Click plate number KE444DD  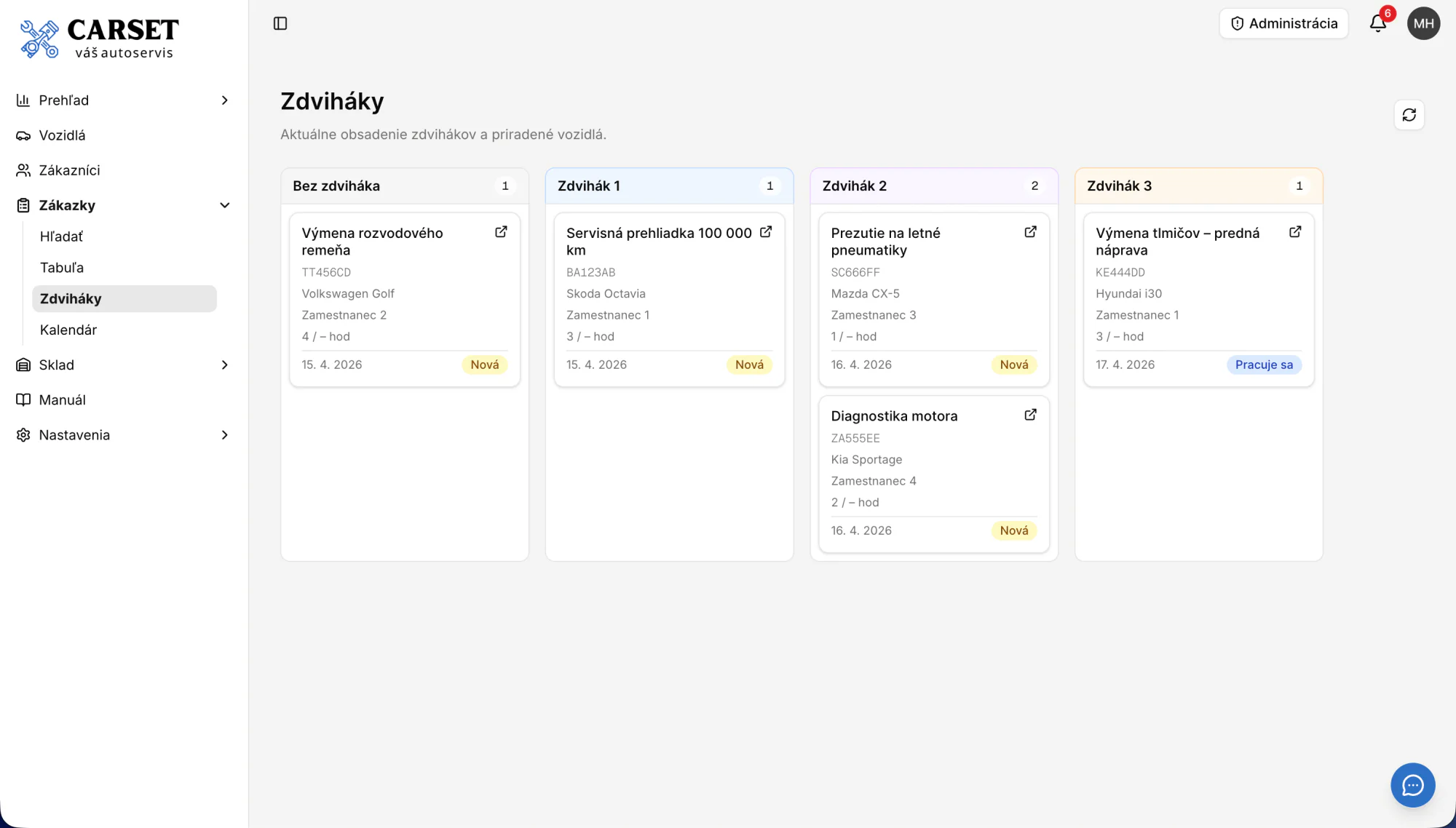[1120, 272]
